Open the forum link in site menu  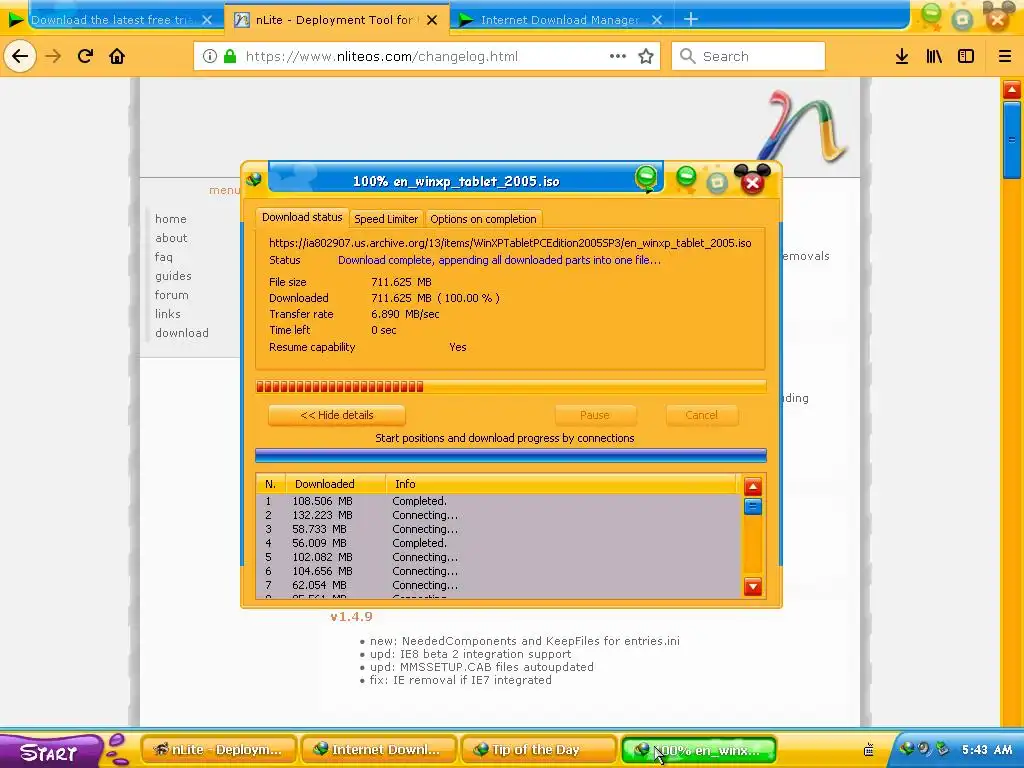[x=171, y=295]
